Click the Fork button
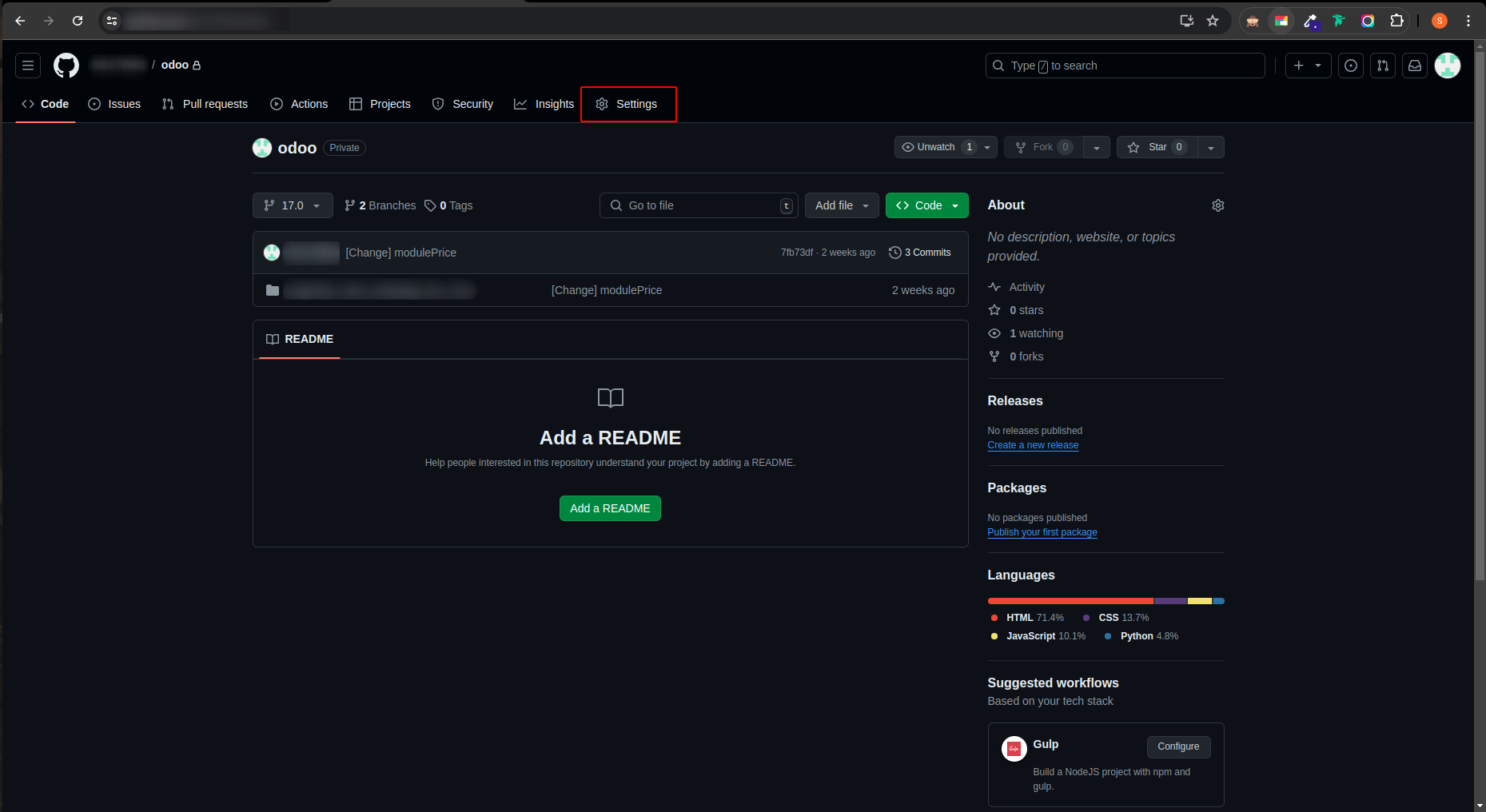 point(1043,147)
